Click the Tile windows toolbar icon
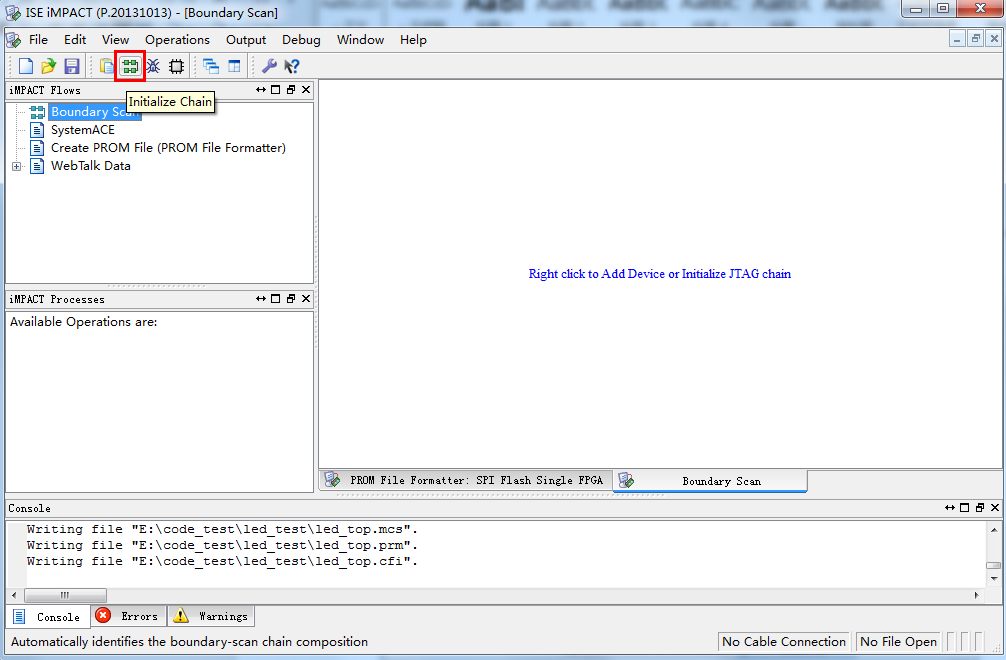The width and height of the screenshot is (1006, 660). (x=234, y=66)
